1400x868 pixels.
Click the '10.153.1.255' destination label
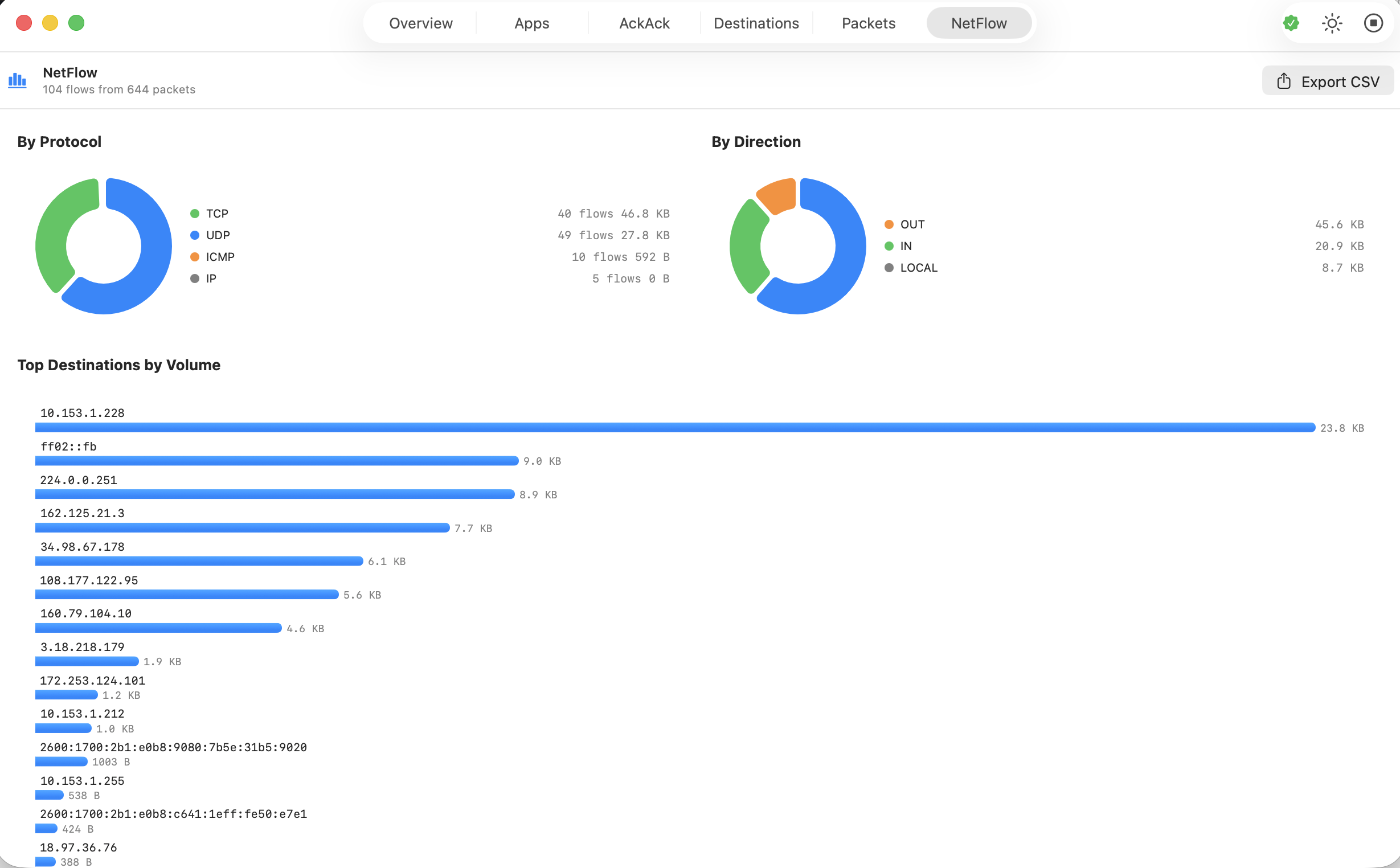(x=82, y=781)
